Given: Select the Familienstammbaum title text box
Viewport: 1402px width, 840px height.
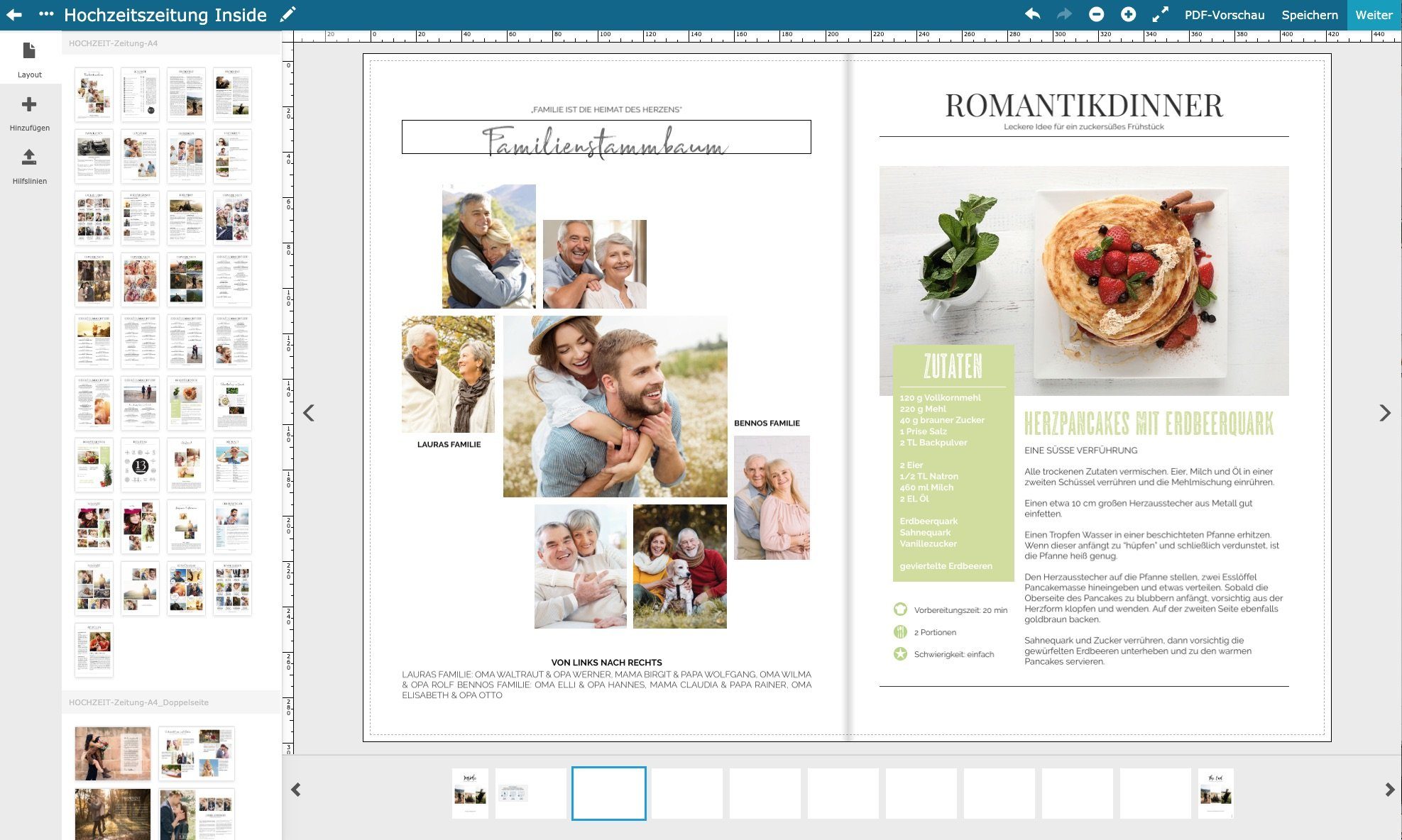Looking at the screenshot, I should click(x=606, y=137).
